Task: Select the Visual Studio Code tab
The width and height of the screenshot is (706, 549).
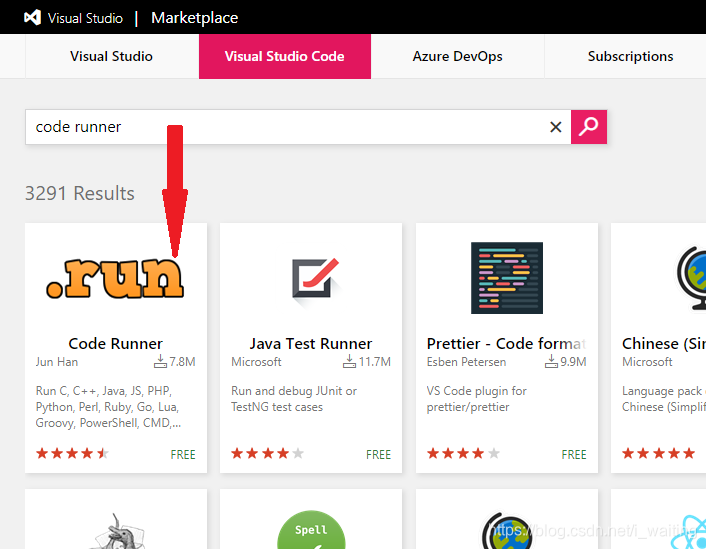Action: (285, 56)
